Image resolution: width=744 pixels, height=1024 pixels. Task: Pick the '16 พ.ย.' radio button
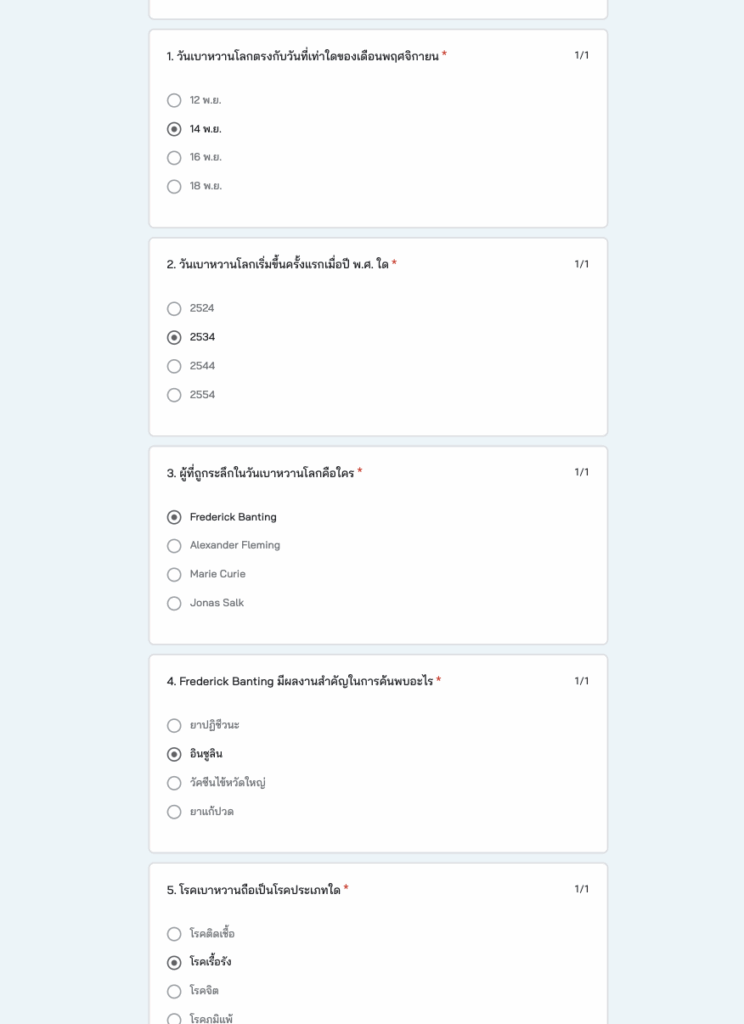click(174, 158)
